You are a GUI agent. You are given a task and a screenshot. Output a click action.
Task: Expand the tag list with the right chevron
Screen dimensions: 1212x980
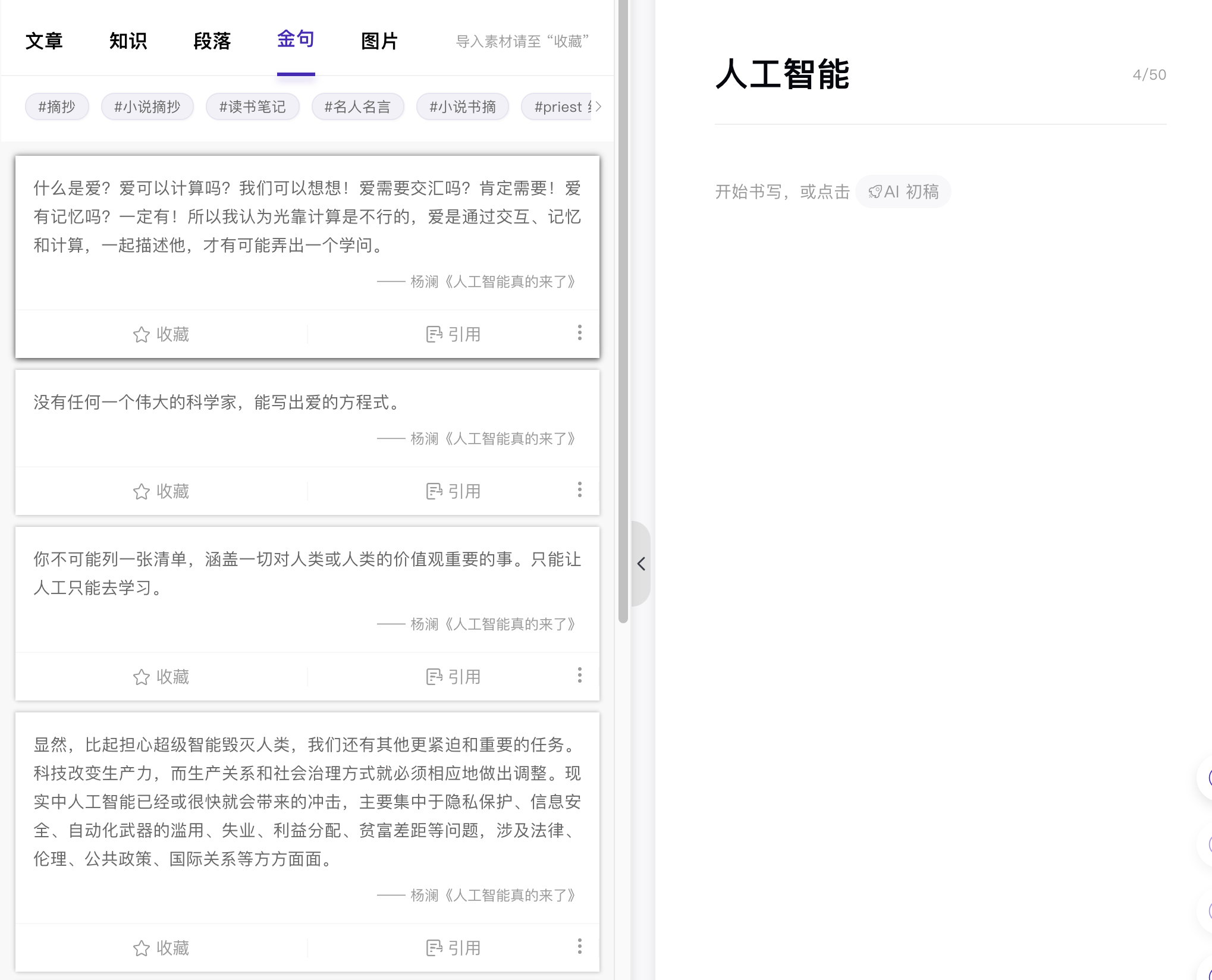(x=599, y=106)
